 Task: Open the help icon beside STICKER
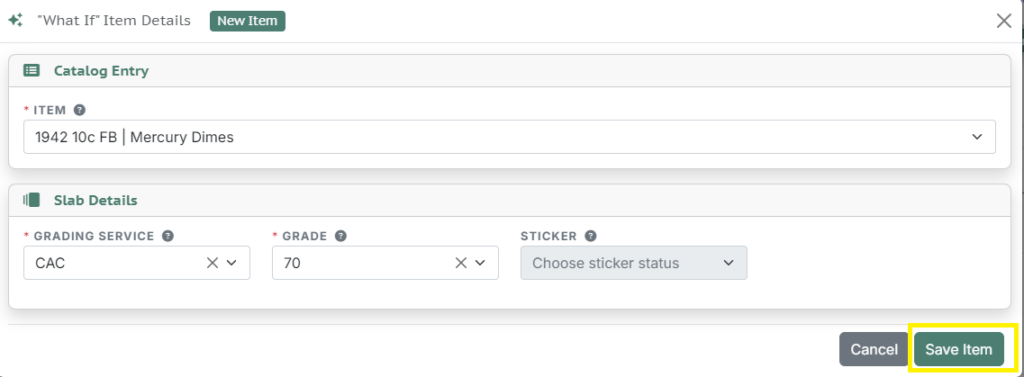(590, 236)
